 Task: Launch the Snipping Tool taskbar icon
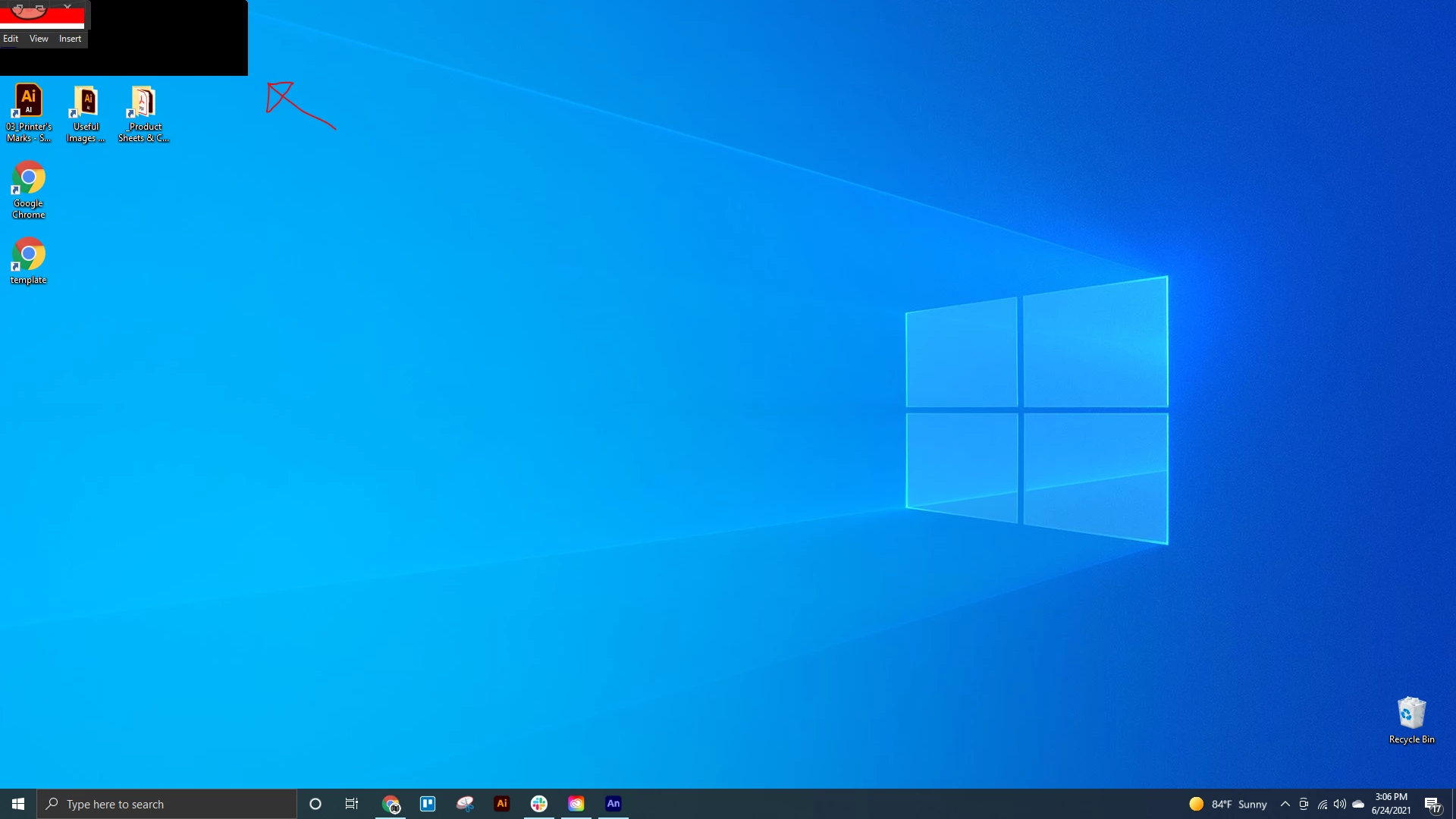pos(465,804)
